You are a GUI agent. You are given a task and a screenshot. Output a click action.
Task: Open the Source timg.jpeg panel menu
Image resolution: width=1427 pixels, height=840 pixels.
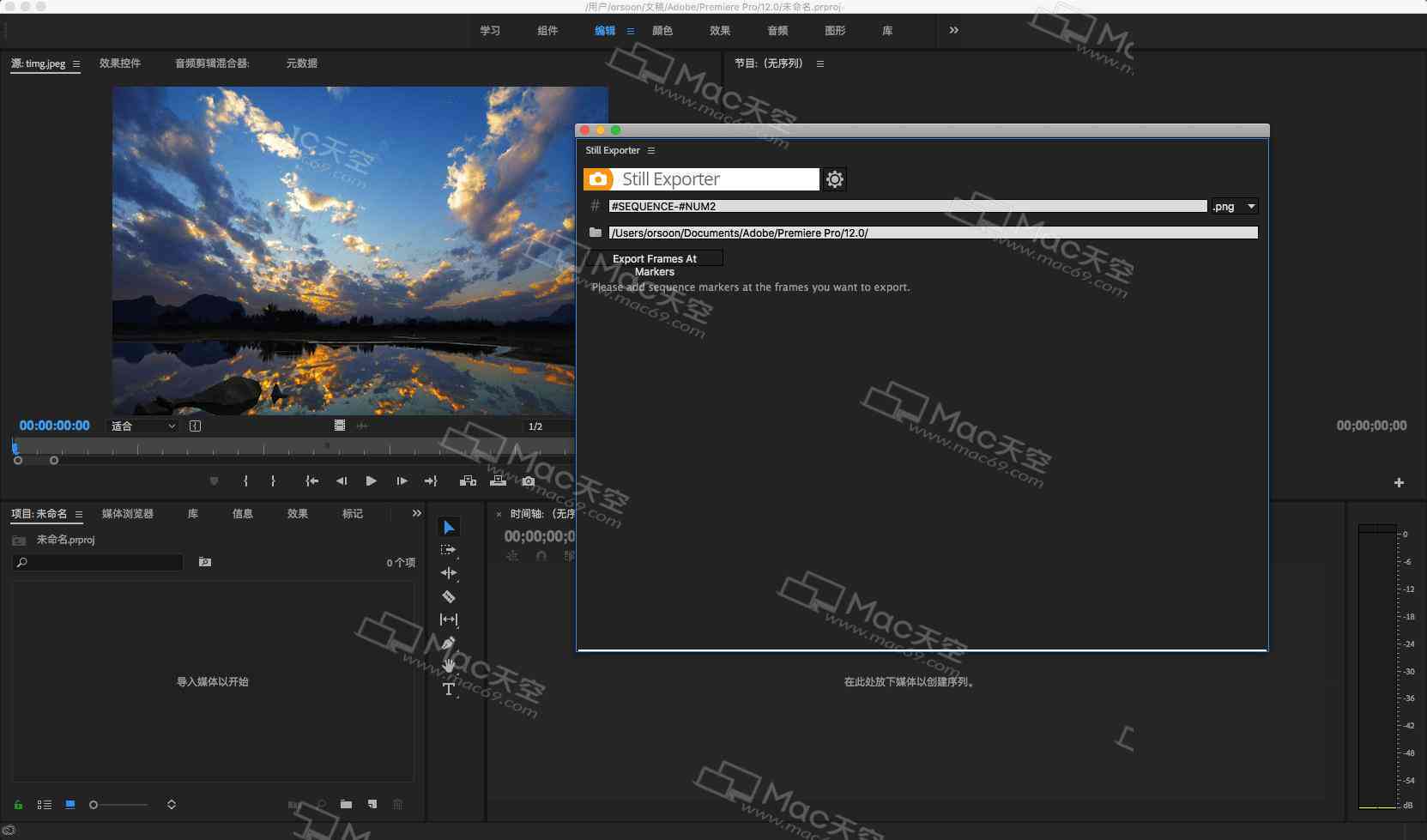coord(76,63)
